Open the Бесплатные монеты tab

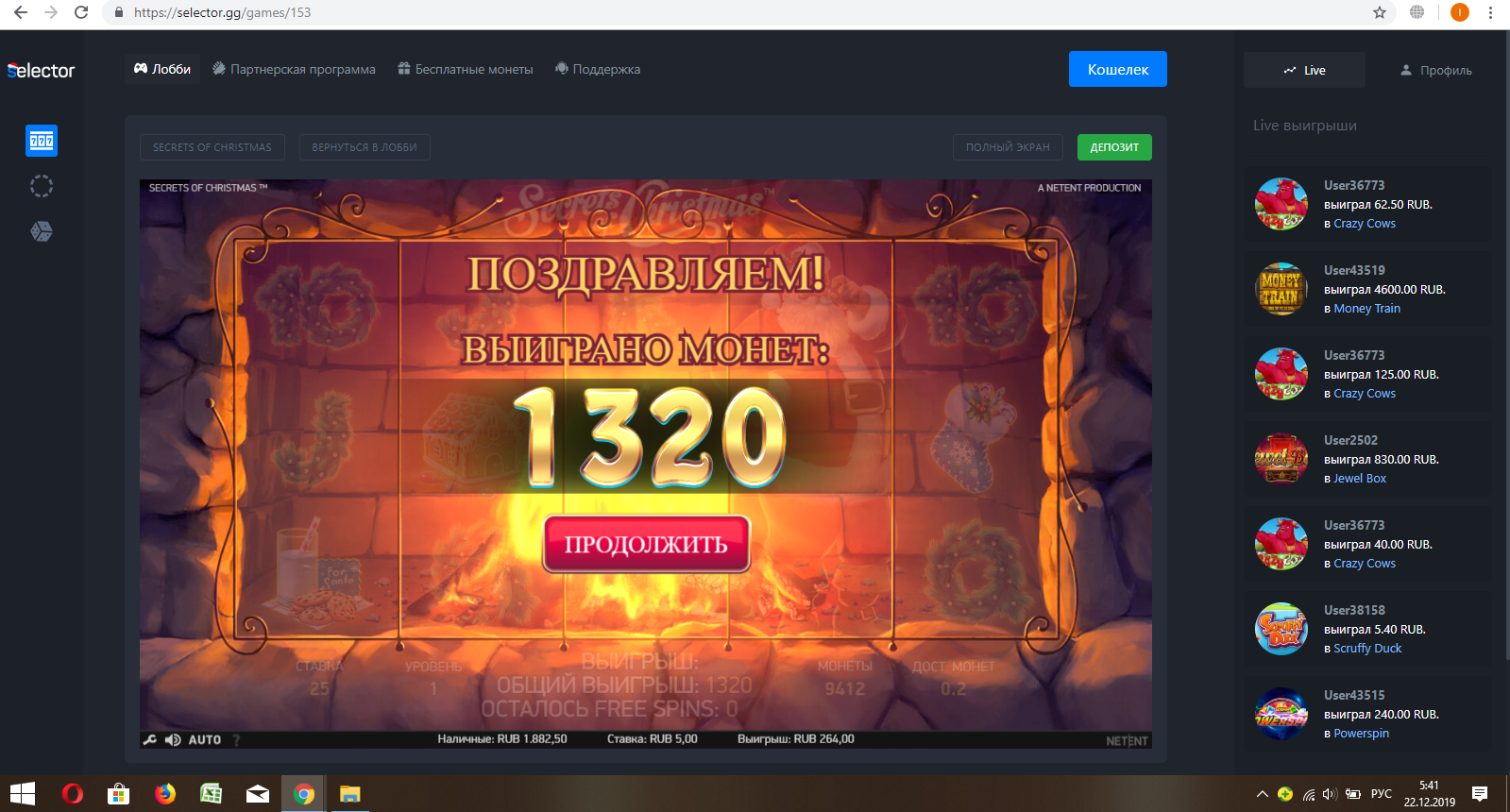[465, 69]
